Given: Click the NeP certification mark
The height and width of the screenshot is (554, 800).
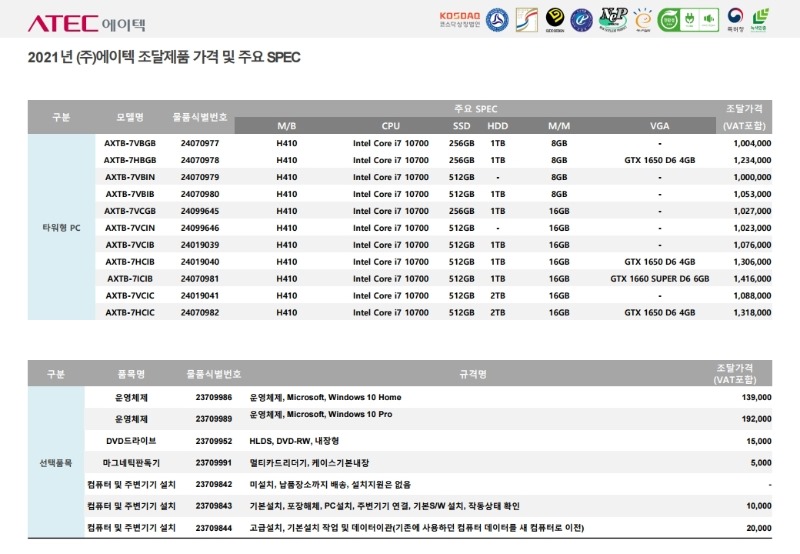Looking at the screenshot, I should pyautogui.click(x=613, y=20).
